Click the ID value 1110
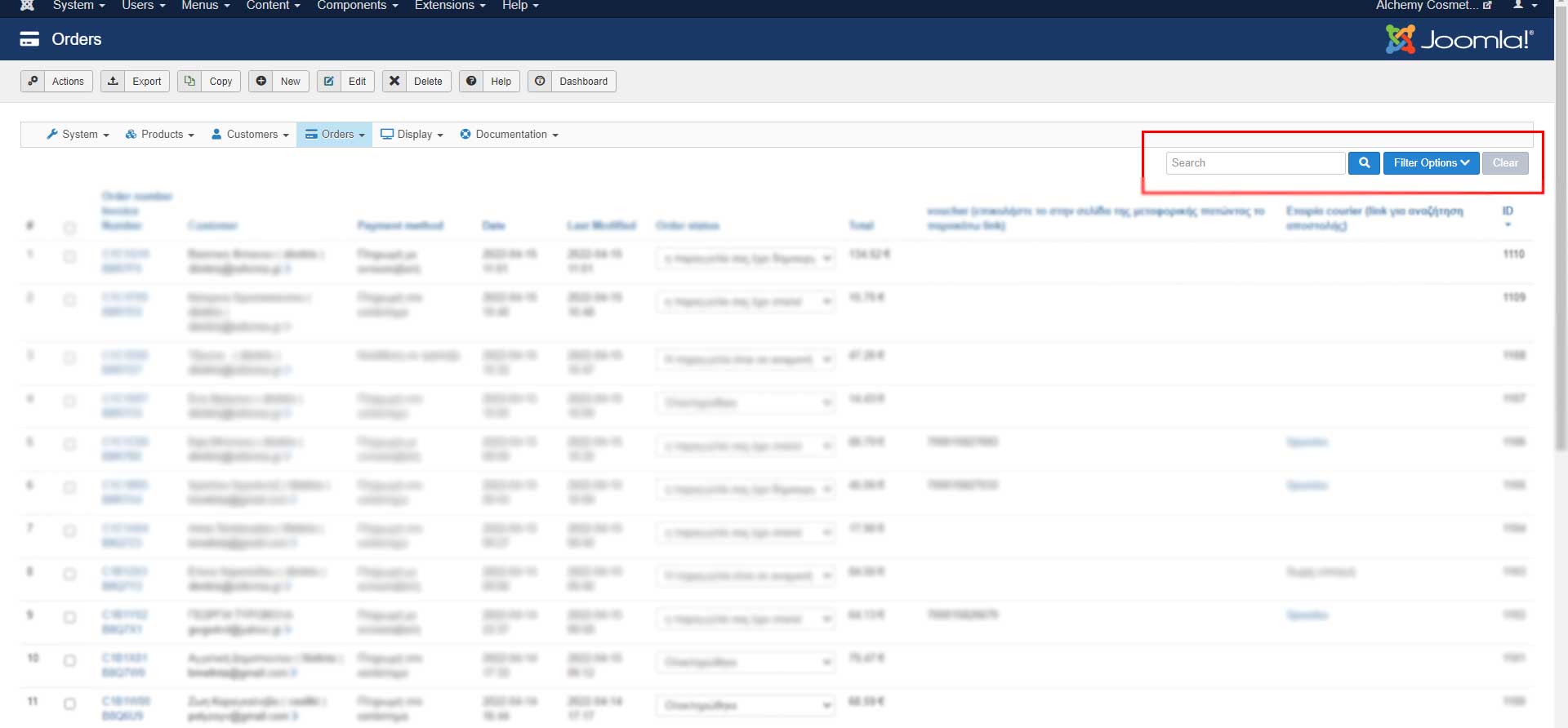 click(1513, 255)
